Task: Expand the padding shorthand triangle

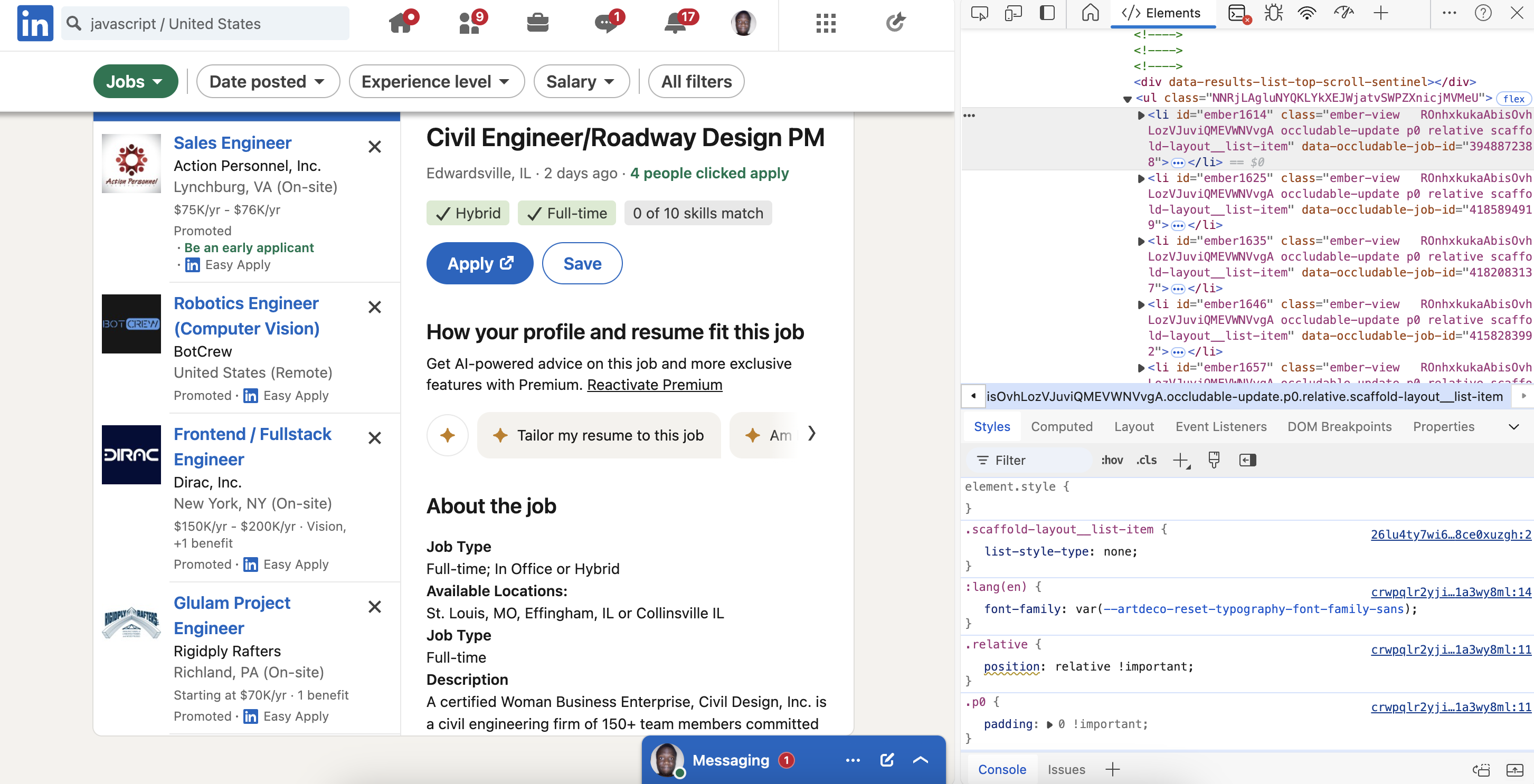Action: [x=1050, y=724]
